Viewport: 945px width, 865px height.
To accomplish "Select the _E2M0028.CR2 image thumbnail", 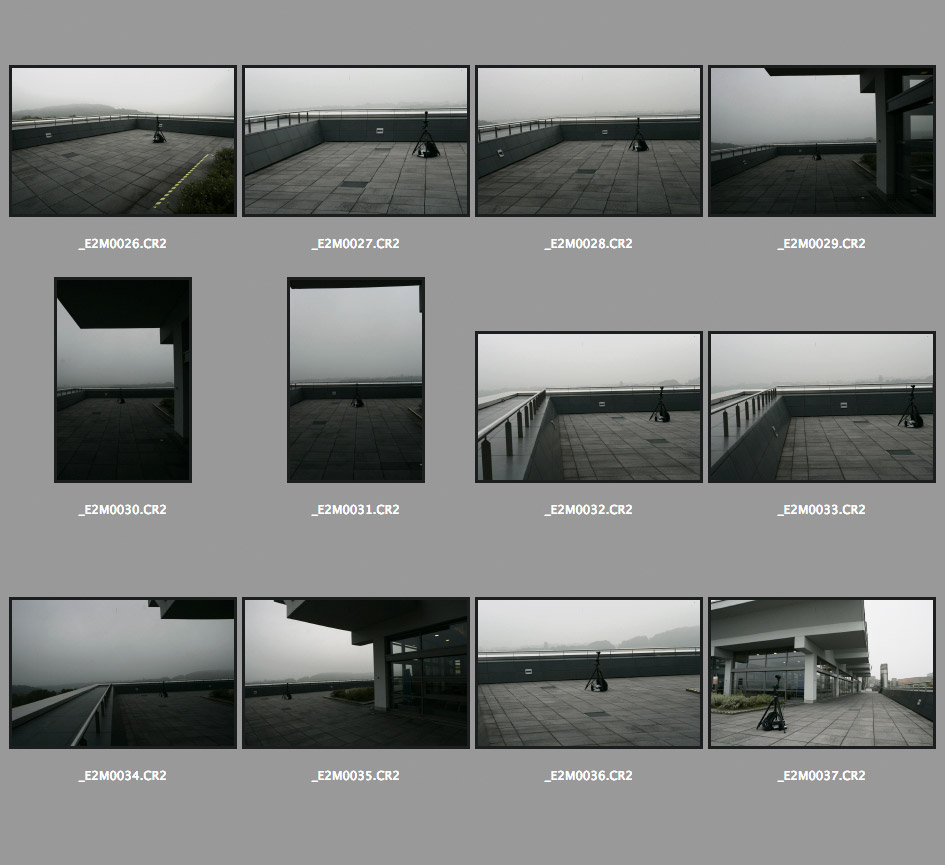I will tap(588, 141).
